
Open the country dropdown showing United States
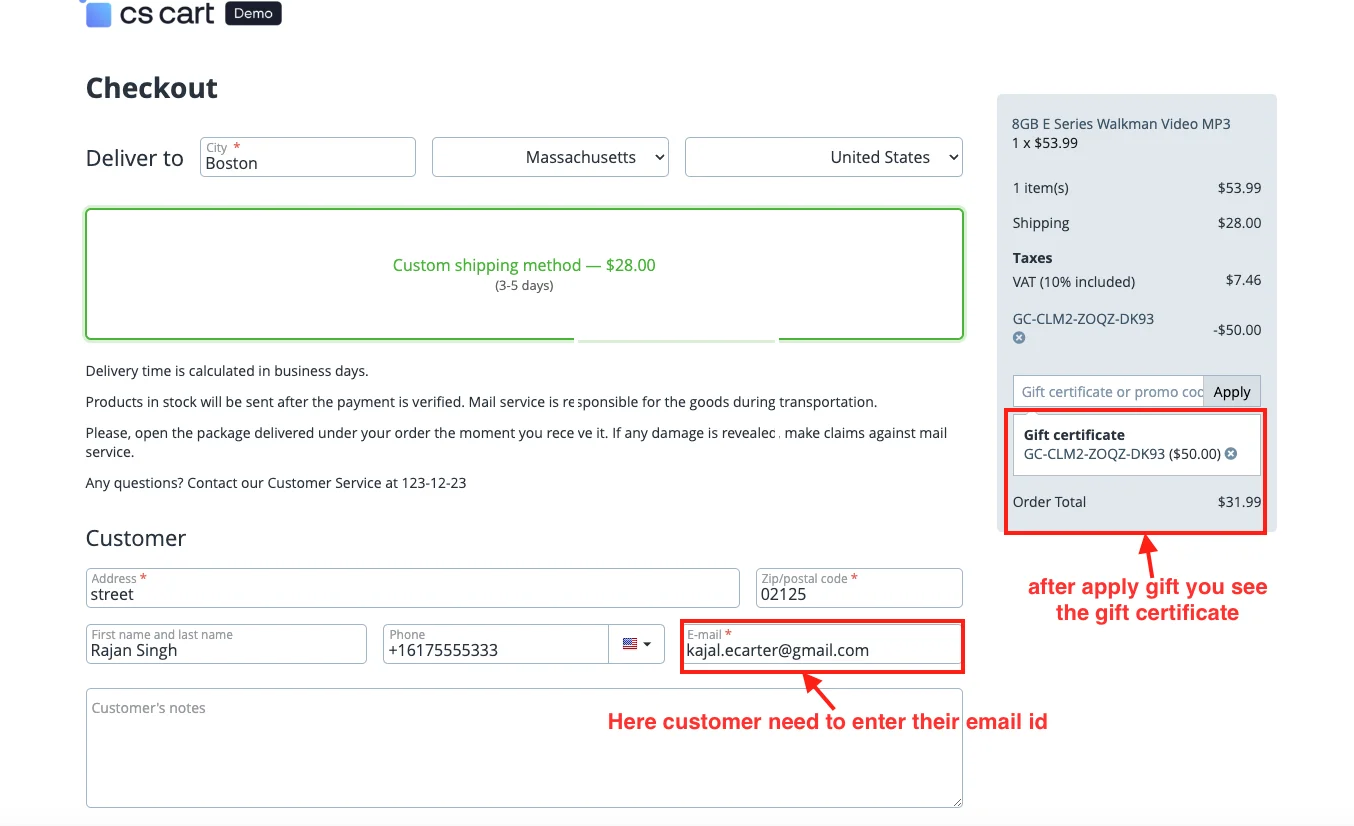pyautogui.click(x=823, y=157)
